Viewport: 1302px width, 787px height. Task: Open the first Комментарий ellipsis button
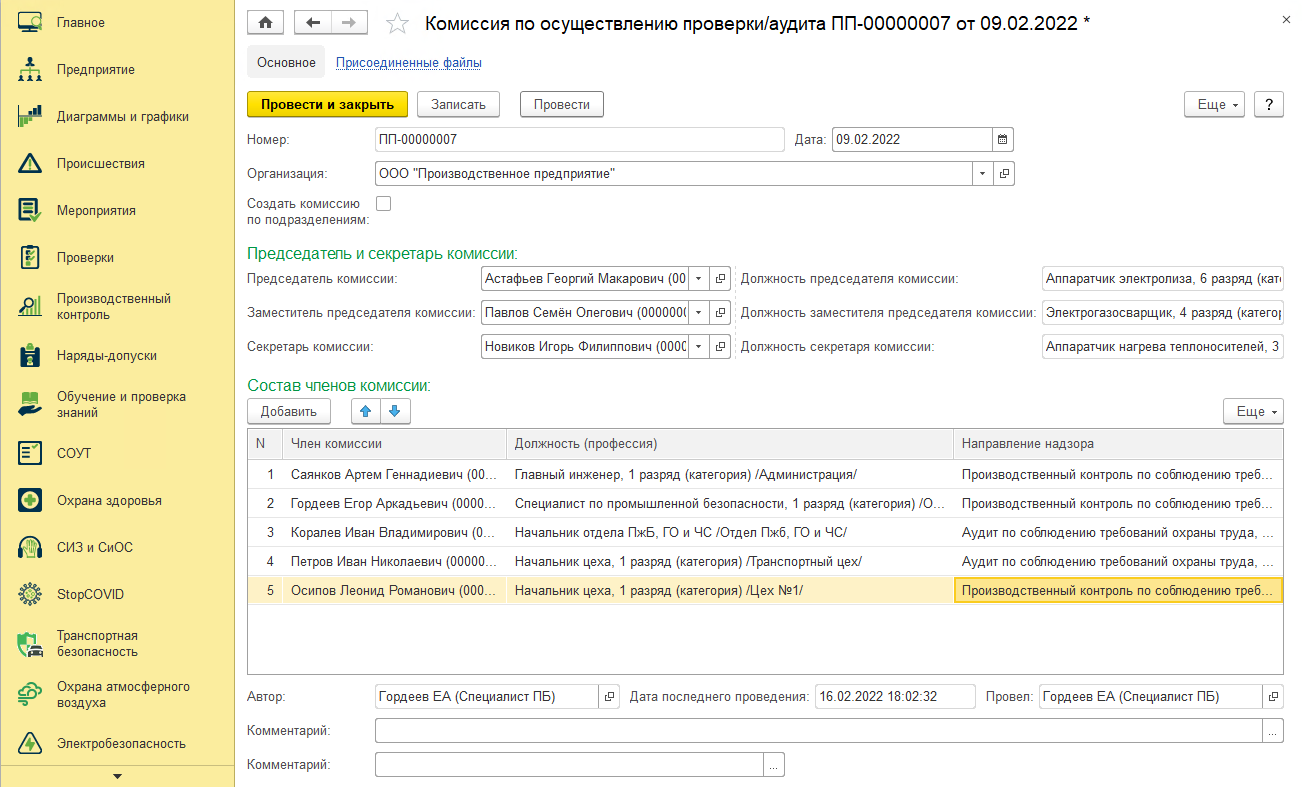coord(1273,731)
